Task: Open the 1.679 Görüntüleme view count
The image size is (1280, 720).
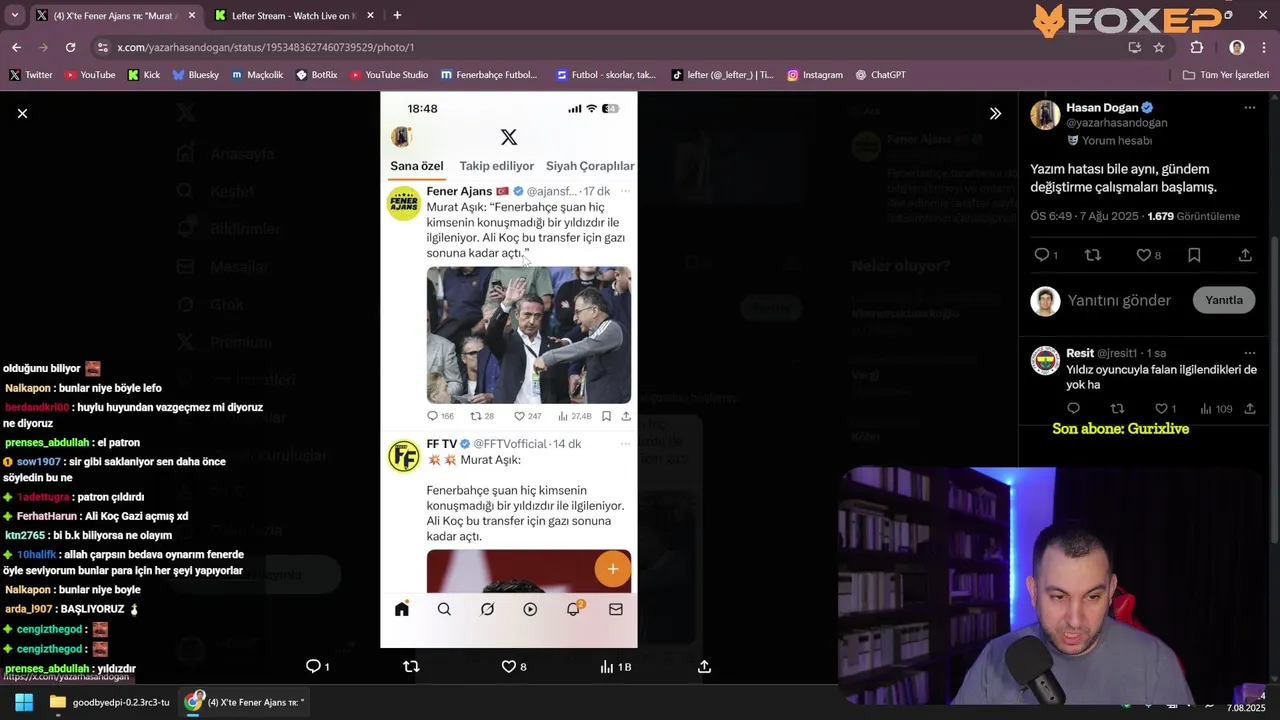Action: click(1193, 216)
